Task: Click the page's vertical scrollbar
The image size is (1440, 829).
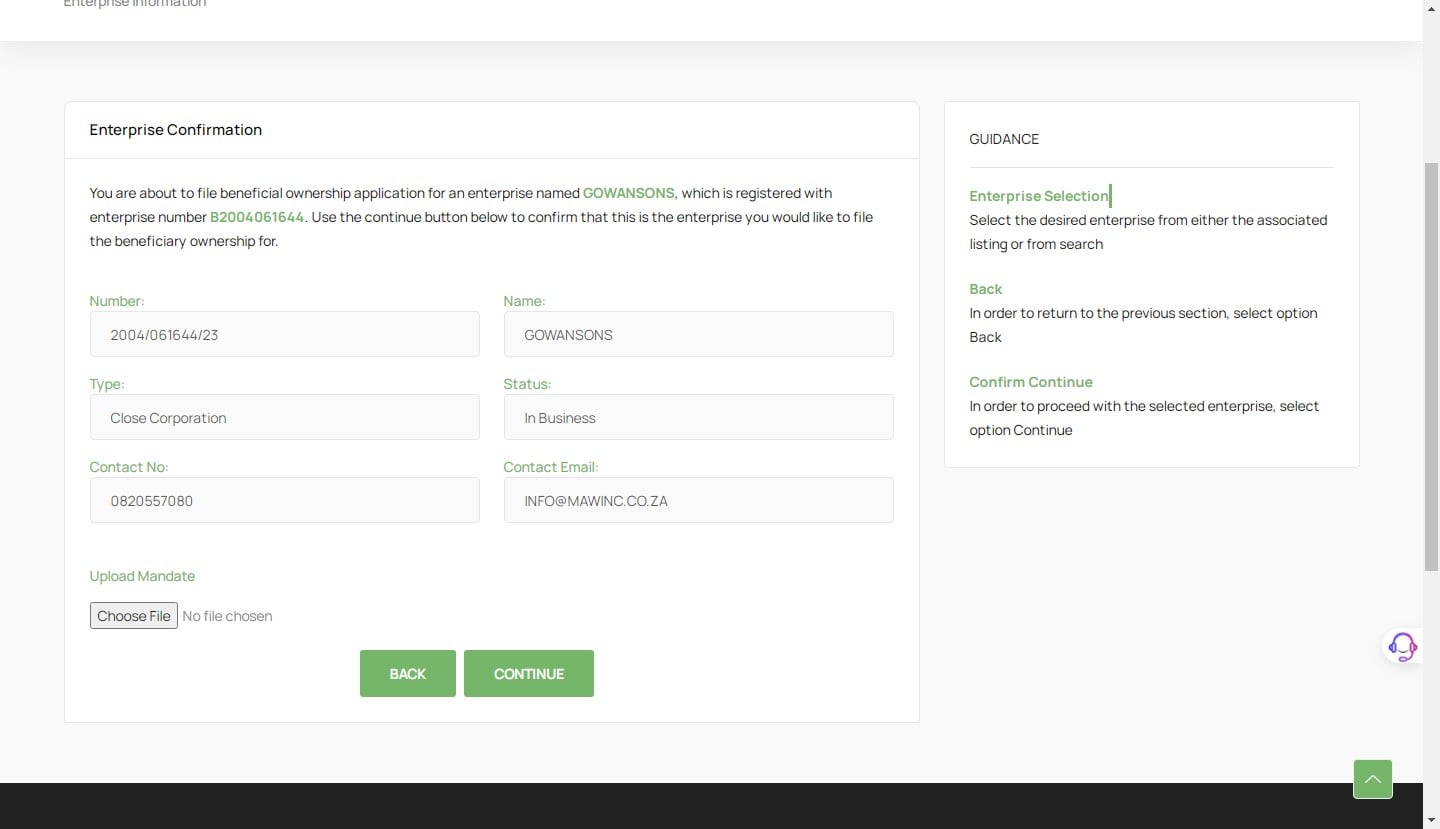Action: pyautogui.click(x=1431, y=365)
